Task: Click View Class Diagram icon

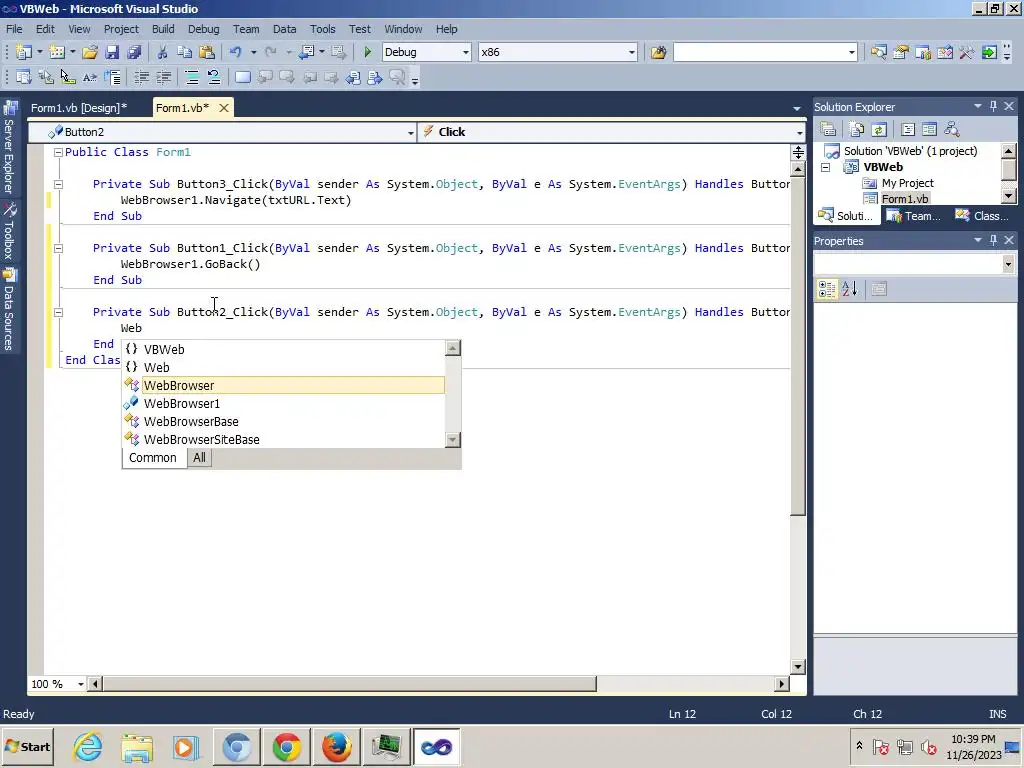Action: pos(952,129)
